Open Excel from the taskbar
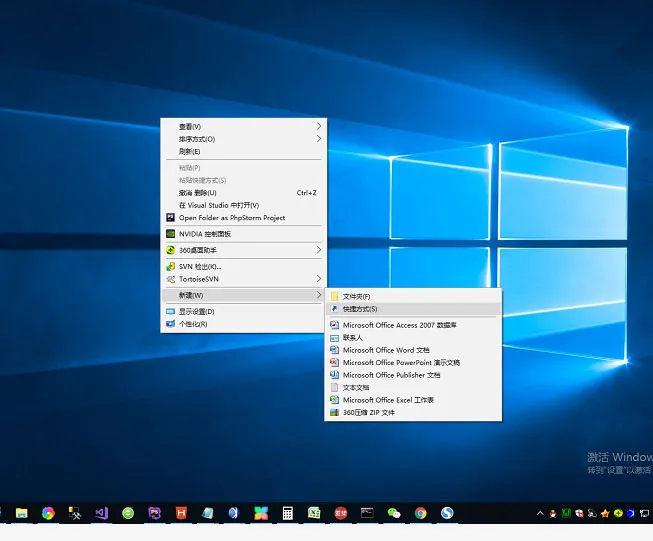Viewport: 653px width, 541px height. click(x=314, y=513)
